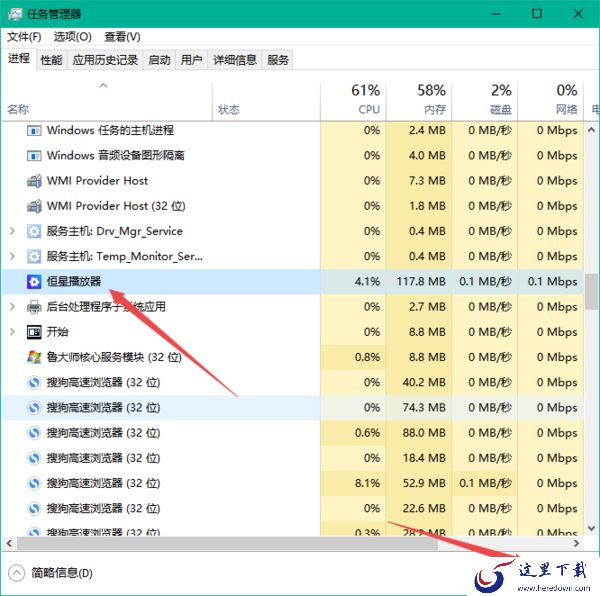The image size is (600, 596).
Task: Click the Temp_Monitor_Ser service gear icon
Action: 34,257
